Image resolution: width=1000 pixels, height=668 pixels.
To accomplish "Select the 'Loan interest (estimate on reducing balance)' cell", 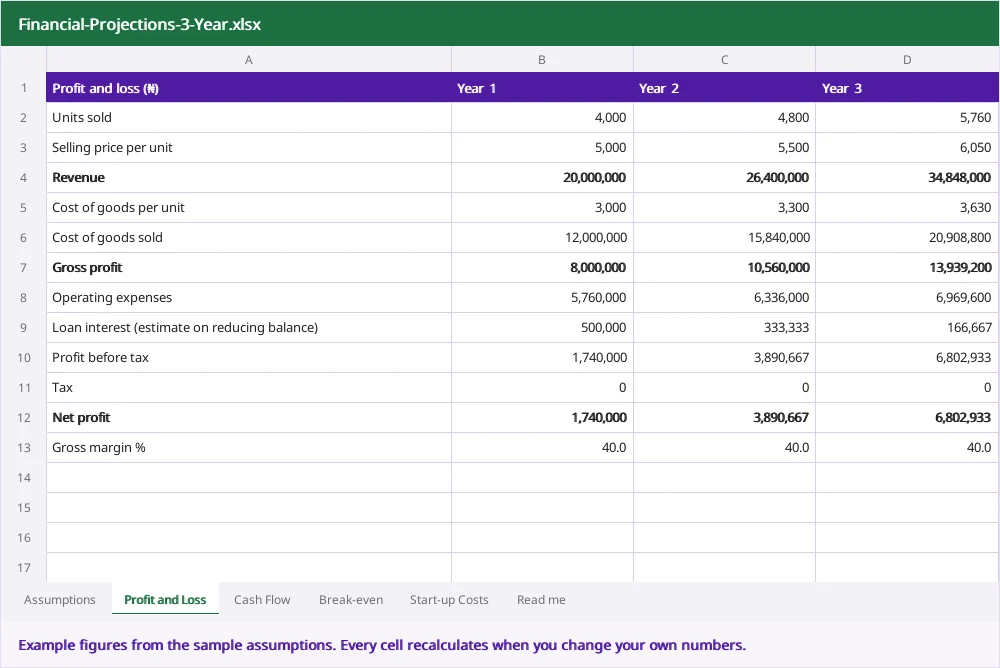I will [249, 327].
